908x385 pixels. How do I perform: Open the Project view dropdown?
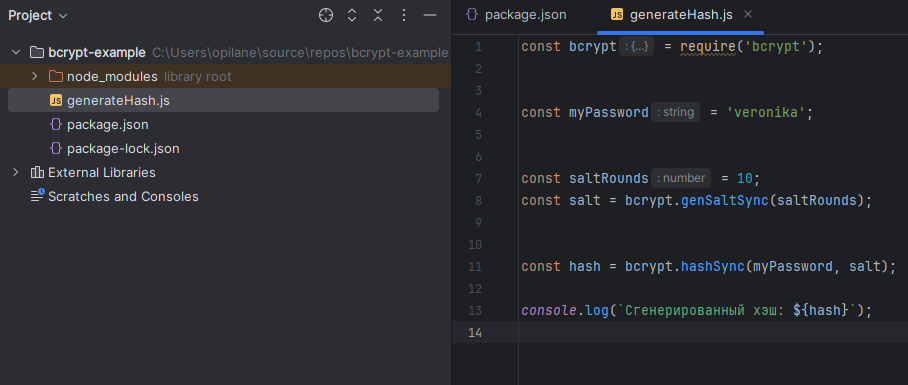click(38, 16)
